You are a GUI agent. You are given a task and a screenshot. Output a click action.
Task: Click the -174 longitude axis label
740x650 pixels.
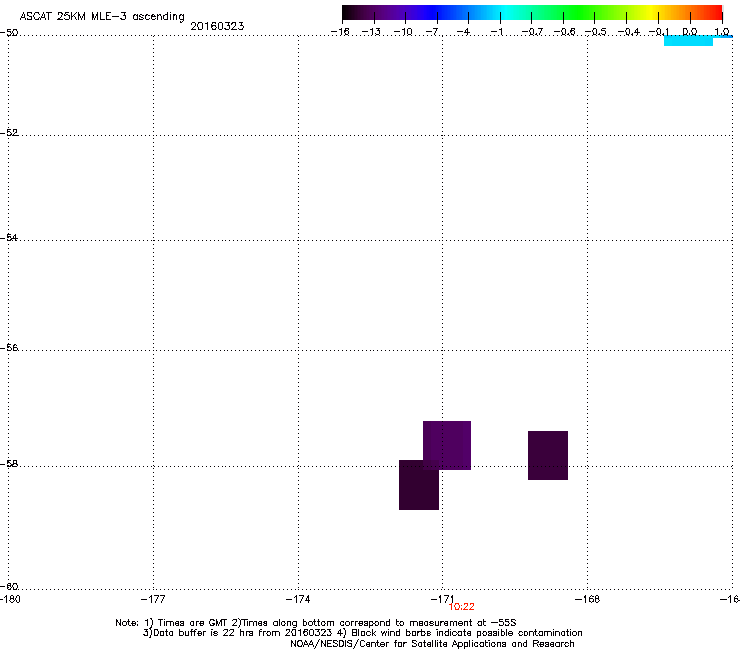(x=298, y=599)
